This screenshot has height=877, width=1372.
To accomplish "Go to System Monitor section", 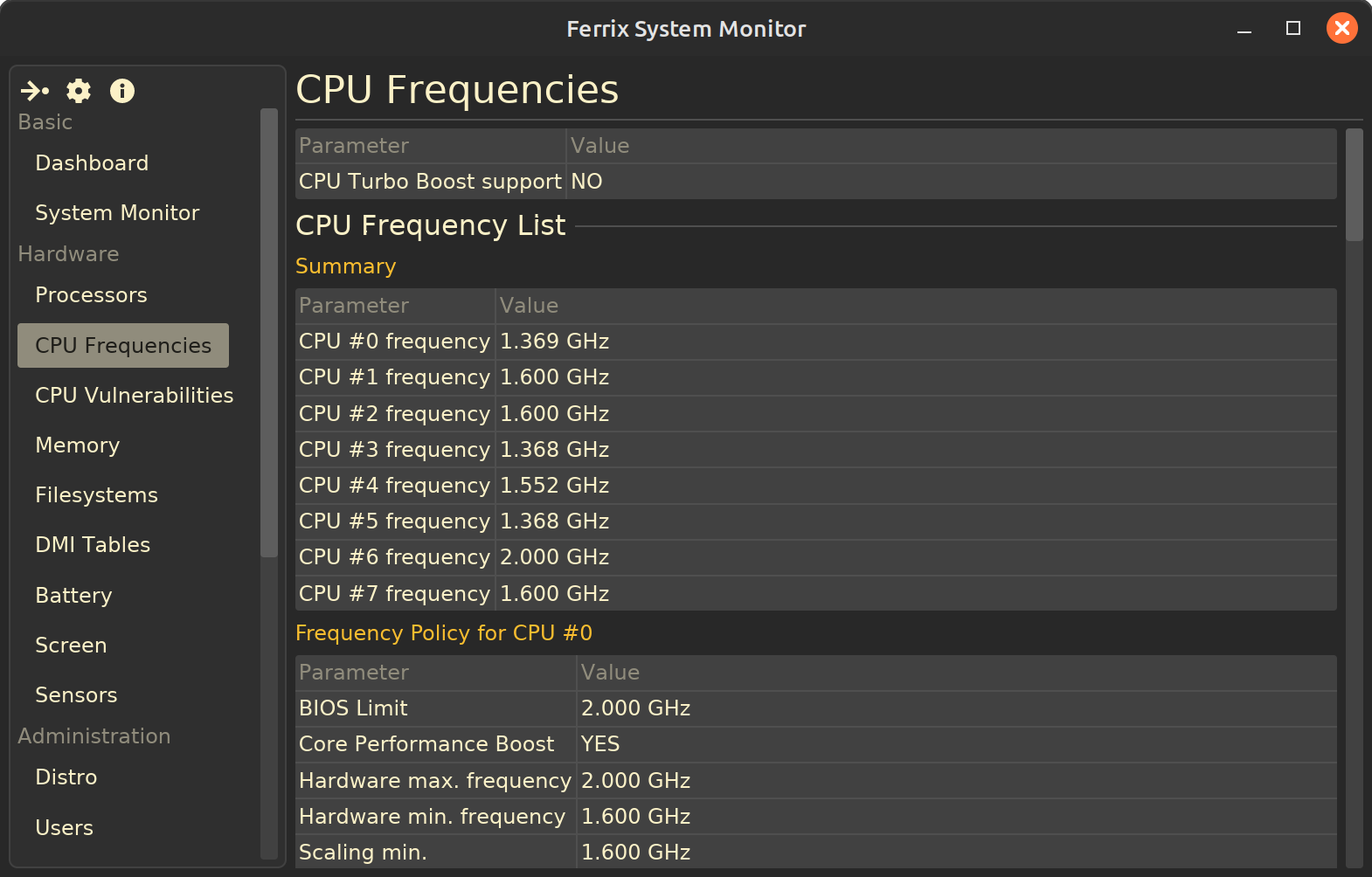I will pyautogui.click(x=117, y=213).
